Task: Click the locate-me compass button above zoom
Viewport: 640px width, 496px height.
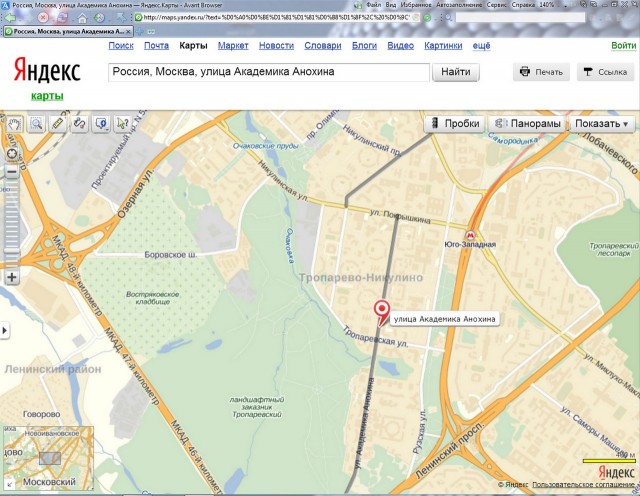Action: point(12,154)
